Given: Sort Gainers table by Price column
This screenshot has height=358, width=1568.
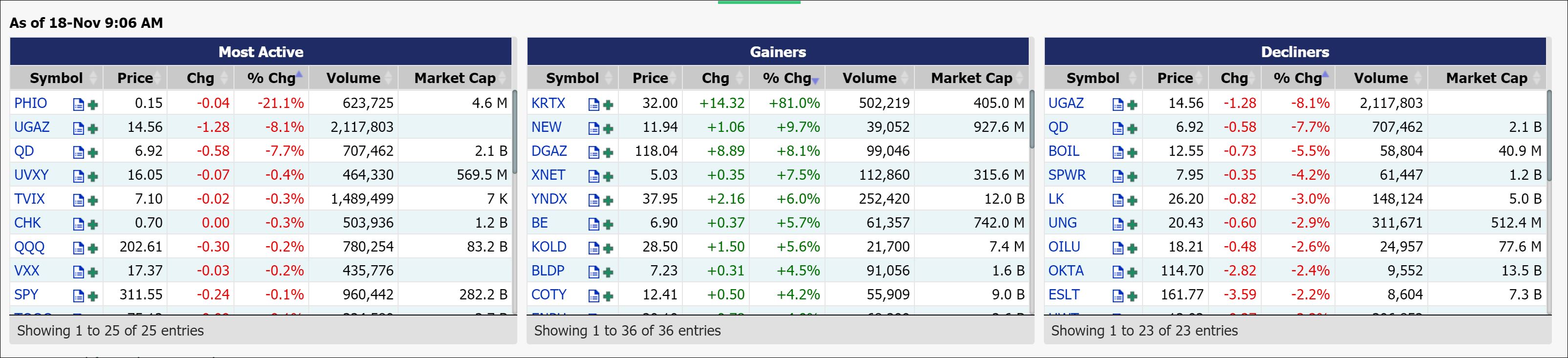Looking at the screenshot, I should pyautogui.click(x=650, y=78).
